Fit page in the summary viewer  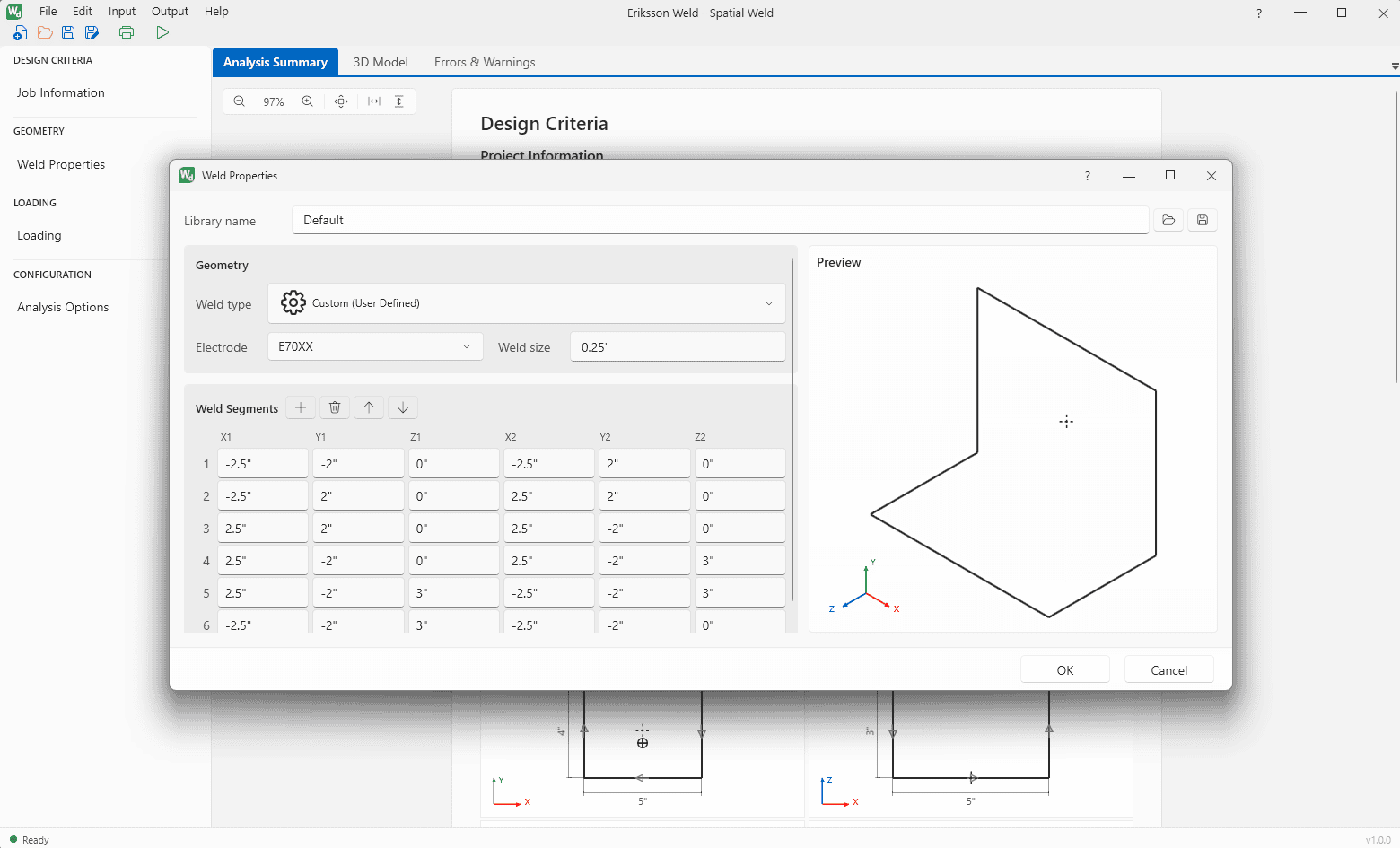341,101
